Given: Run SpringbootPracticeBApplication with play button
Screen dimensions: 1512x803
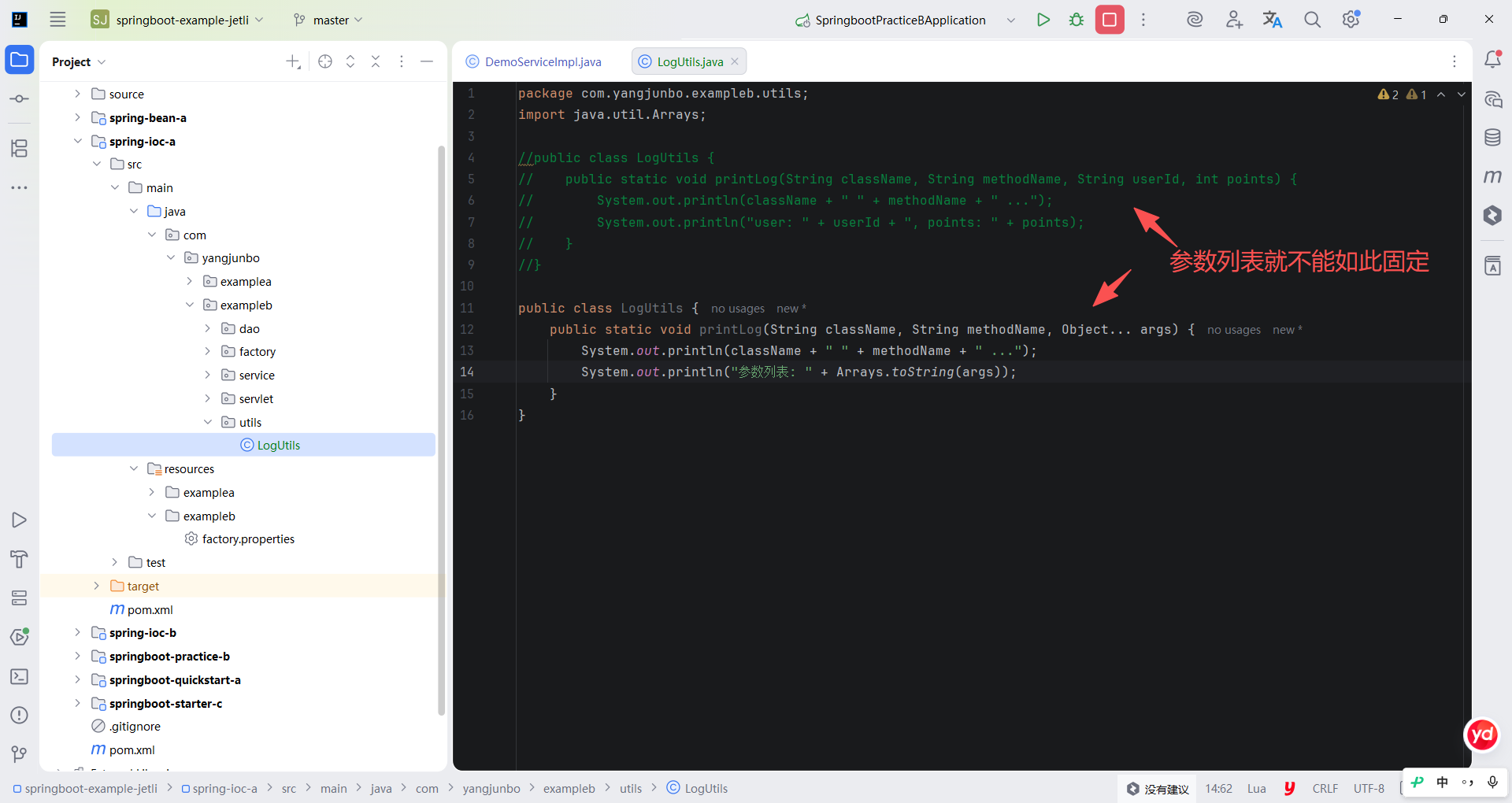Looking at the screenshot, I should tap(1043, 20).
